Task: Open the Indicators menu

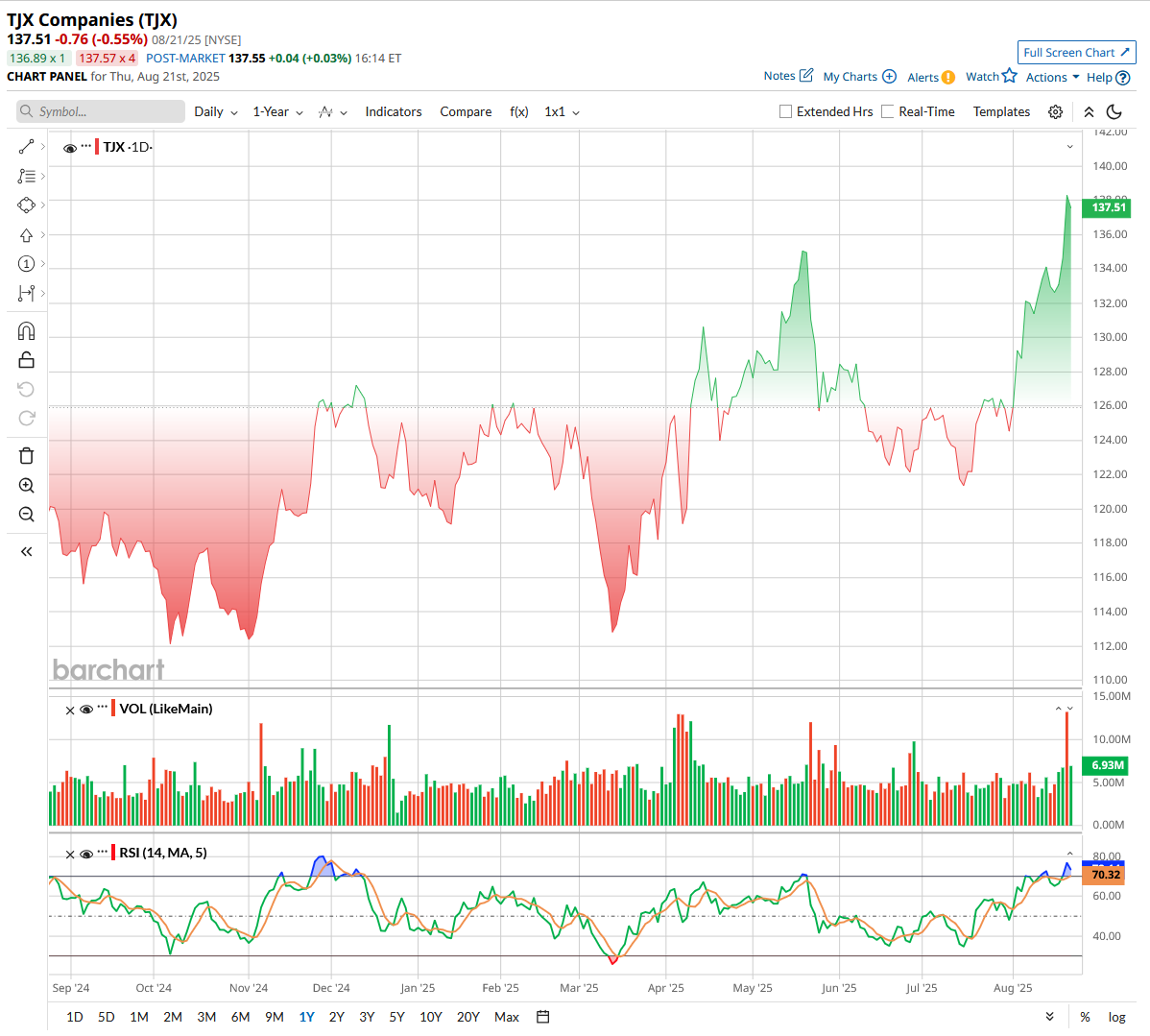Action: (394, 111)
